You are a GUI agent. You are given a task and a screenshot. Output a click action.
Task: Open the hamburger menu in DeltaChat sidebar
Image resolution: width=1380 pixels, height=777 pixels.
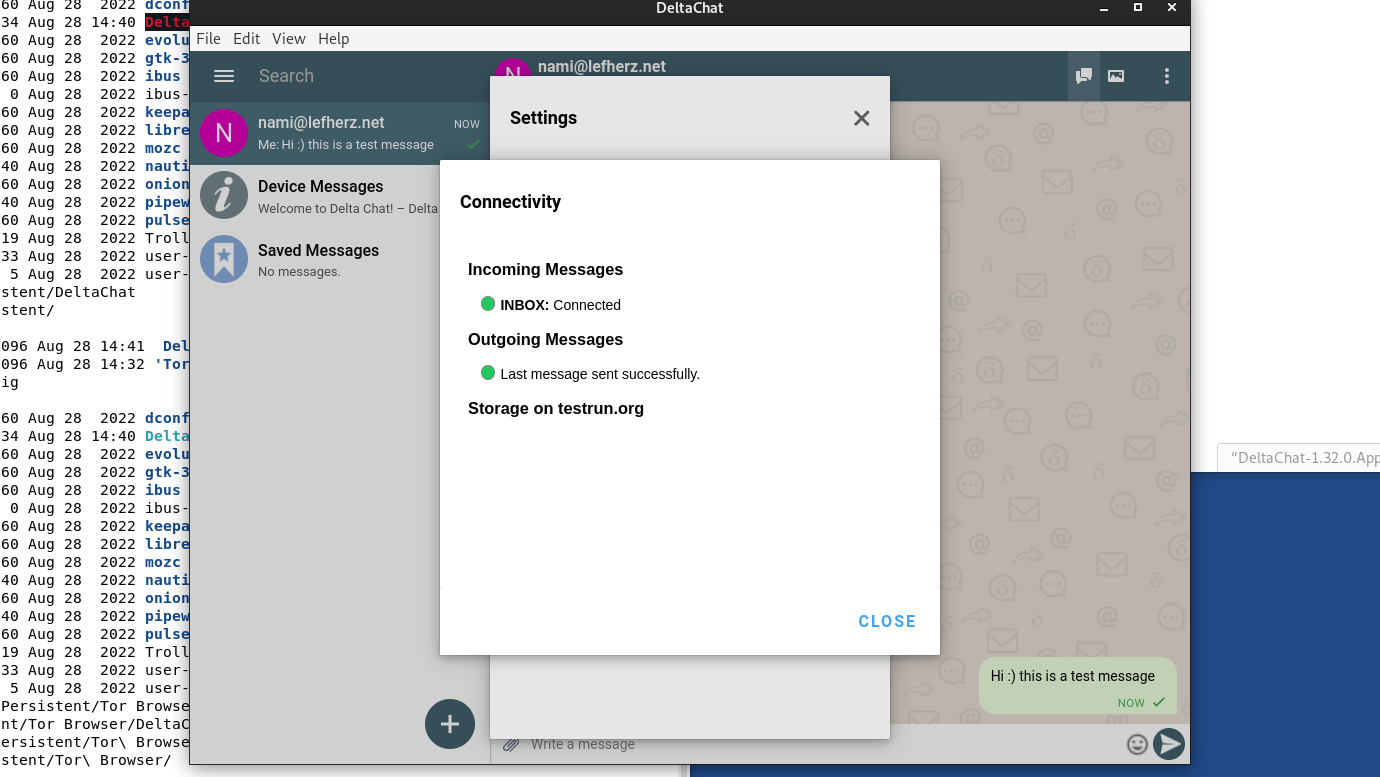pos(224,76)
